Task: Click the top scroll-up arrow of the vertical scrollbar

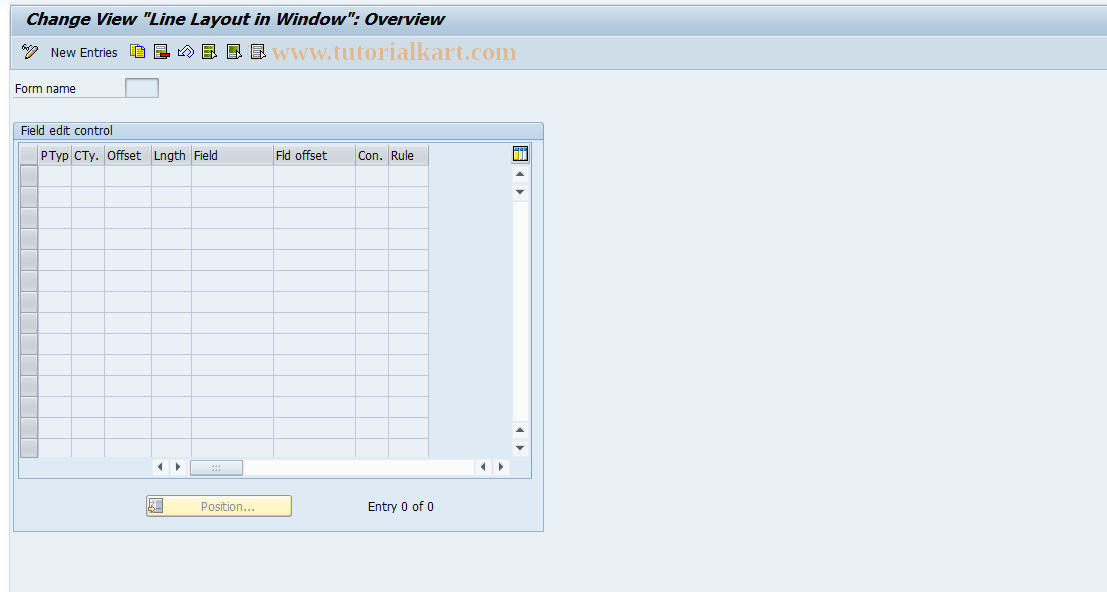Action: pyautogui.click(x=520, y=174)
